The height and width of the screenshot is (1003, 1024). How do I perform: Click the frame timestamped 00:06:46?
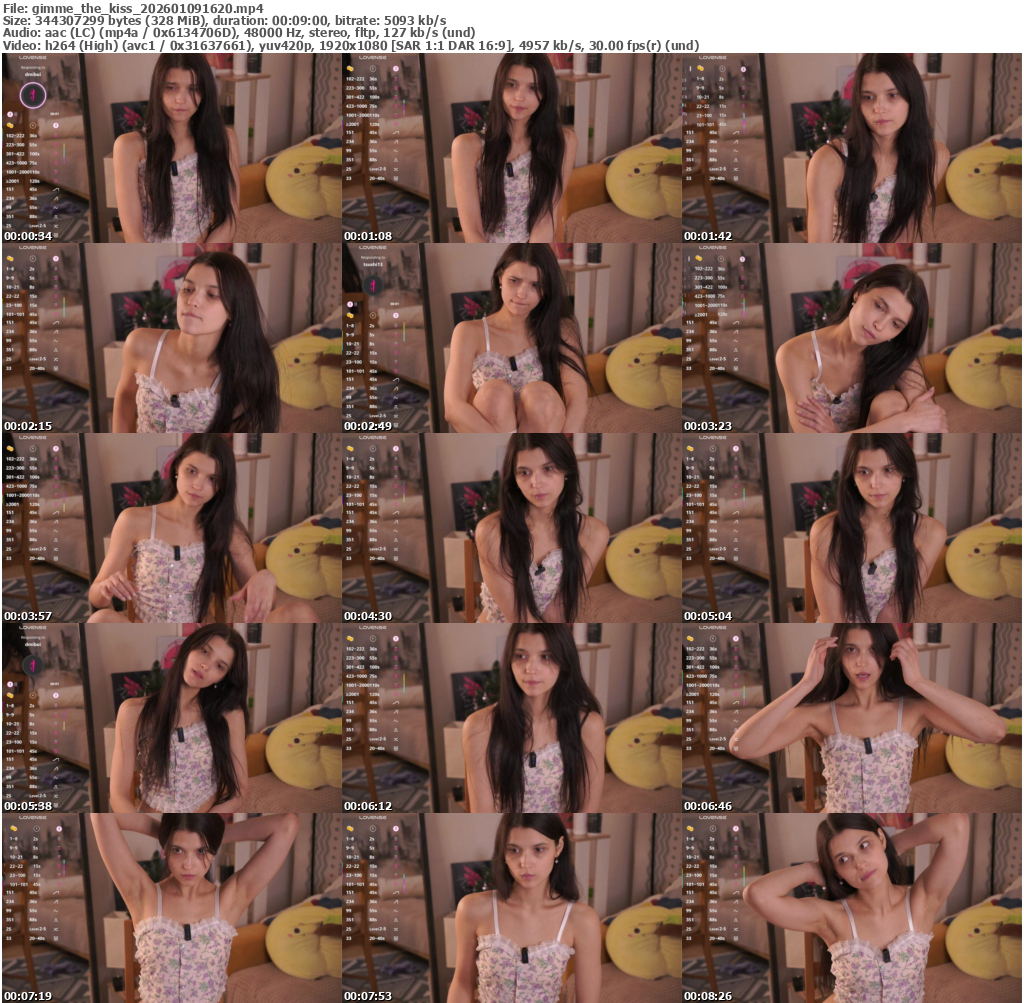point(851,718)
